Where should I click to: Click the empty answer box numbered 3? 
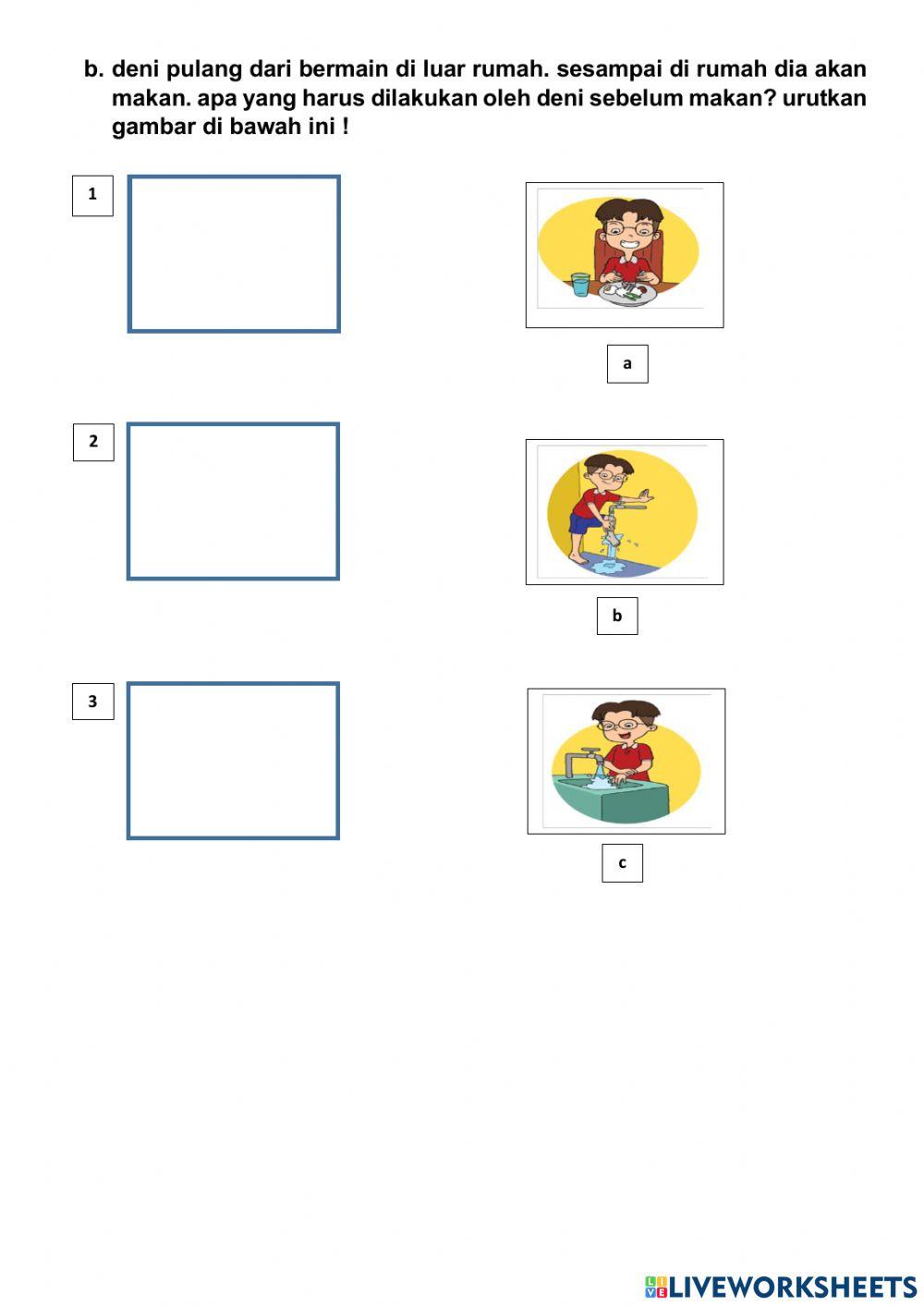(233, 761)
